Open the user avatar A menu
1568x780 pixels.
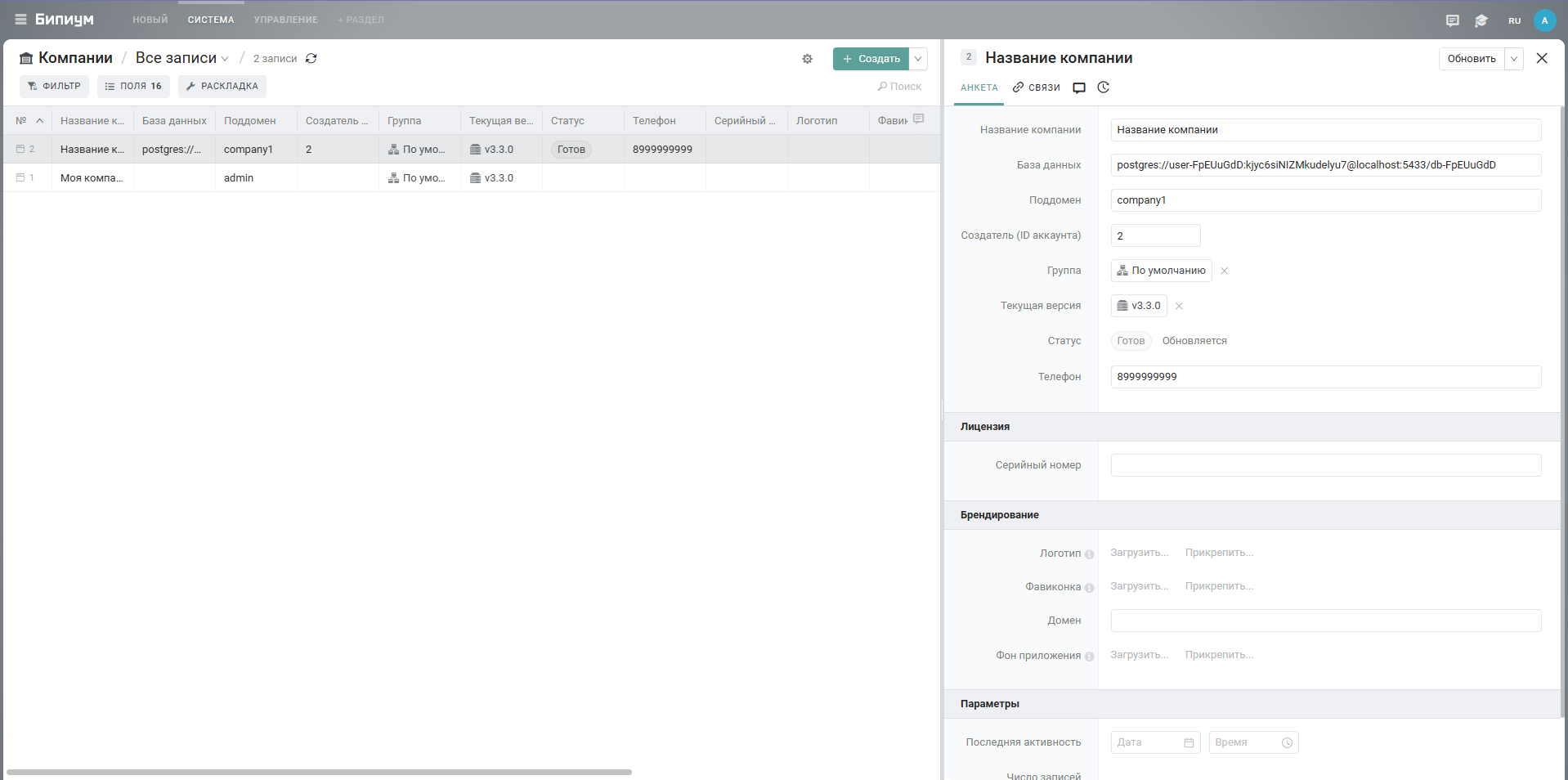(1544, 20)
